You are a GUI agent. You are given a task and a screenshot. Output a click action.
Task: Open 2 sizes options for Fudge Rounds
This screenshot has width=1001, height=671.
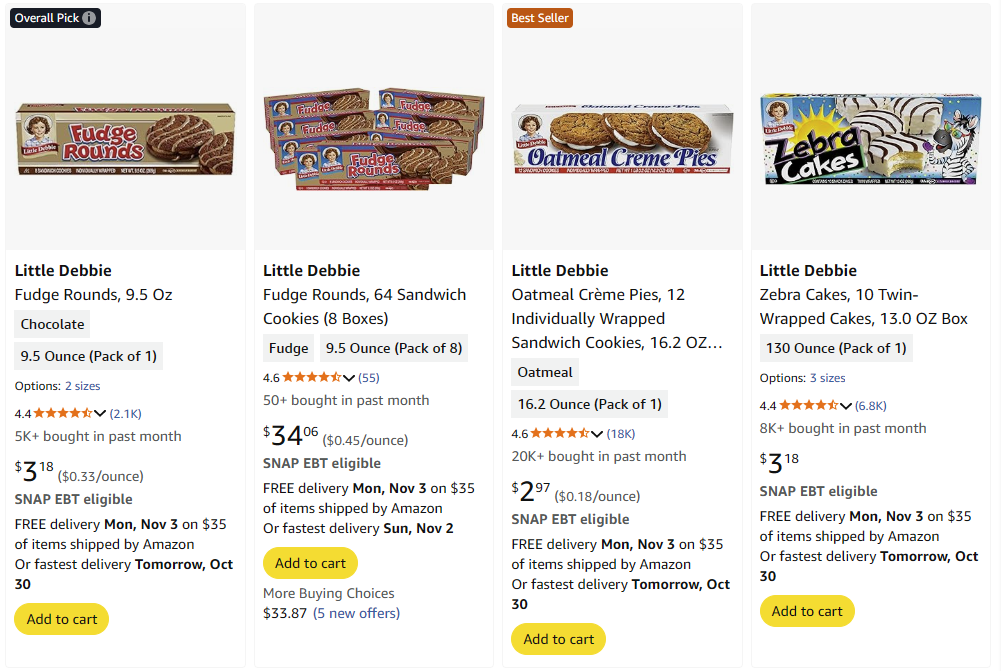(82, 386)
